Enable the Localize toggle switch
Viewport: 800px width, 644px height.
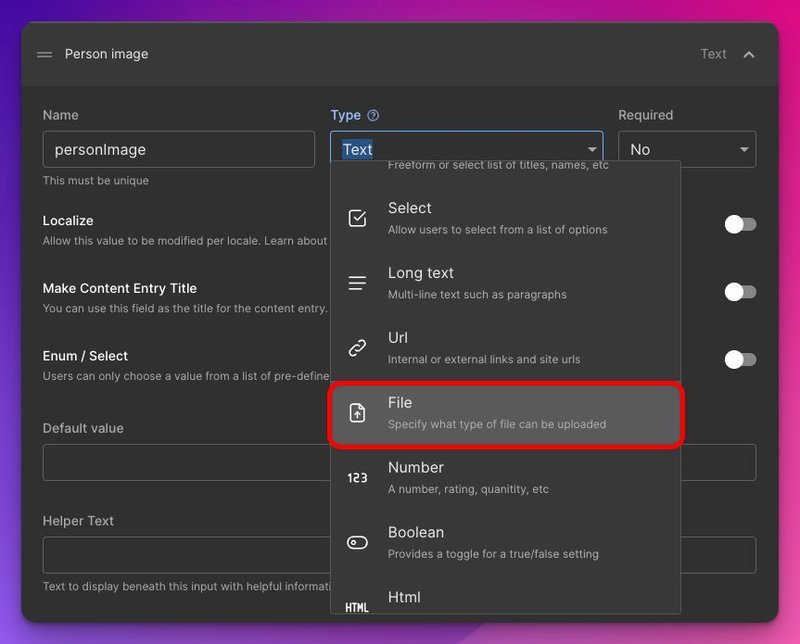pyautogui.click(x=740, y=224)
